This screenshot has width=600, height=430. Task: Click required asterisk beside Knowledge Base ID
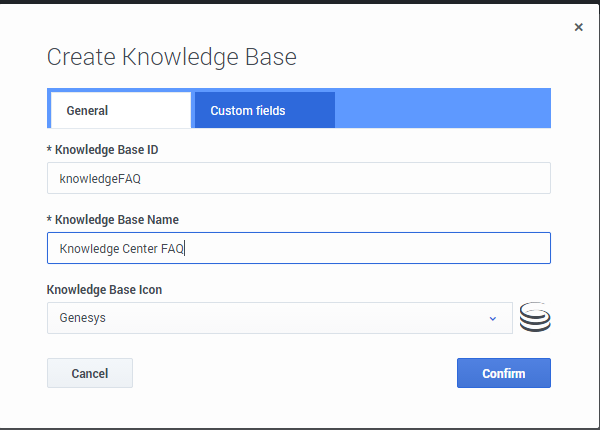[50, 150]
